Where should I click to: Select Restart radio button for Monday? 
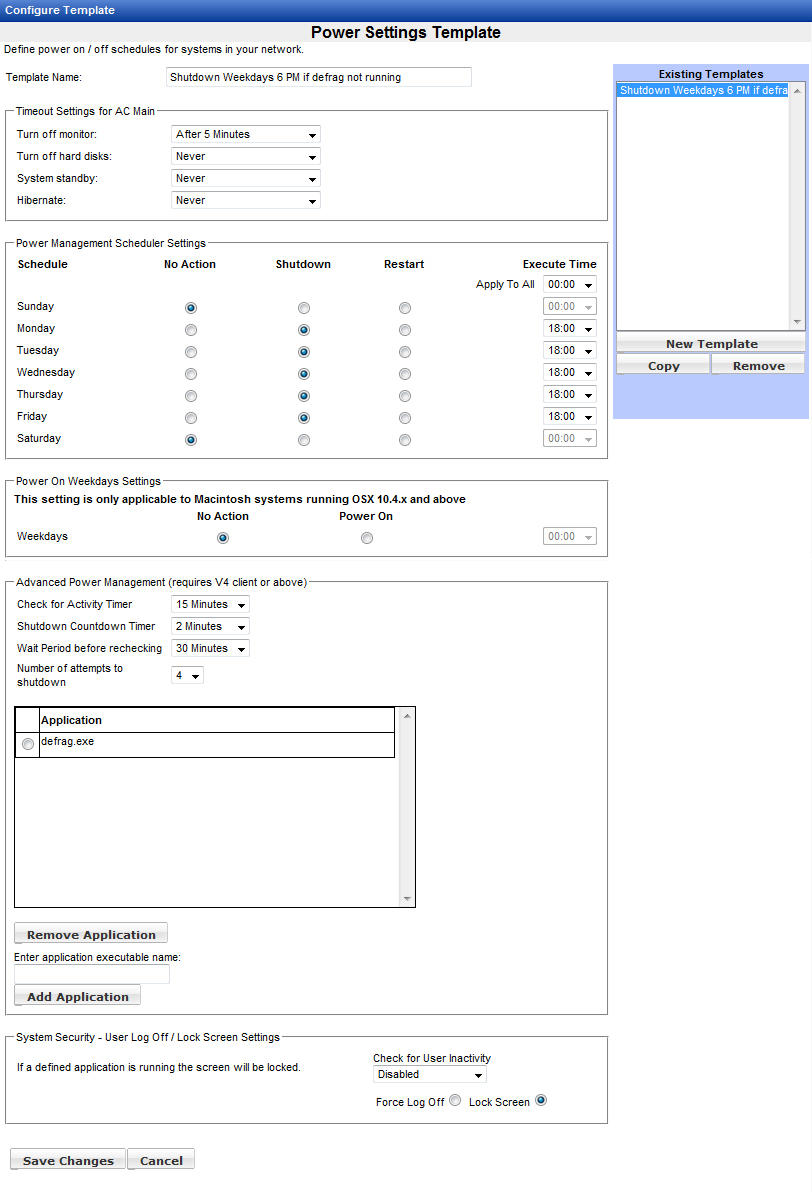tap(405, 330)
